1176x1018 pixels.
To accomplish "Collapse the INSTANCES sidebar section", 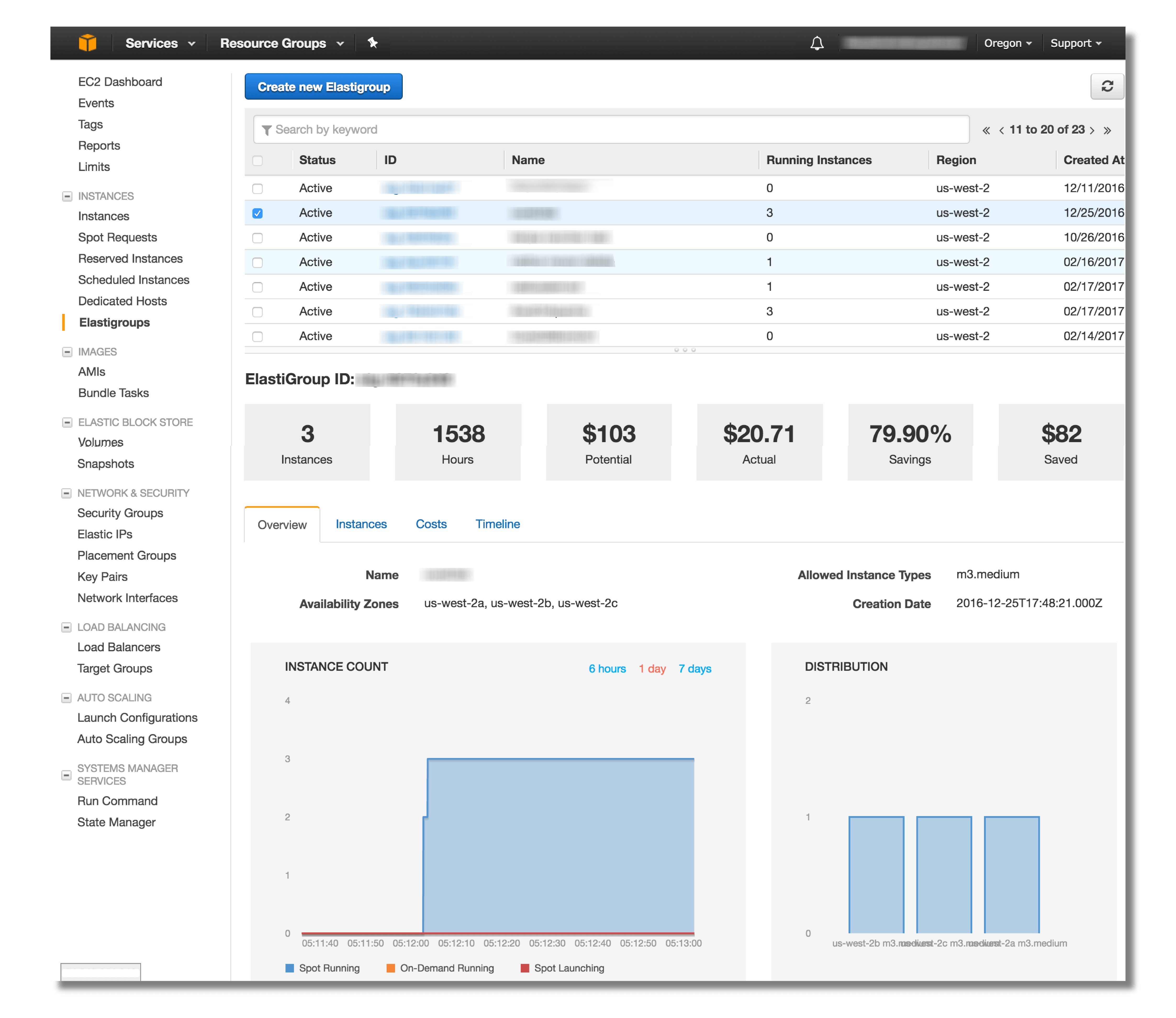I will click(x=67, y=197).
